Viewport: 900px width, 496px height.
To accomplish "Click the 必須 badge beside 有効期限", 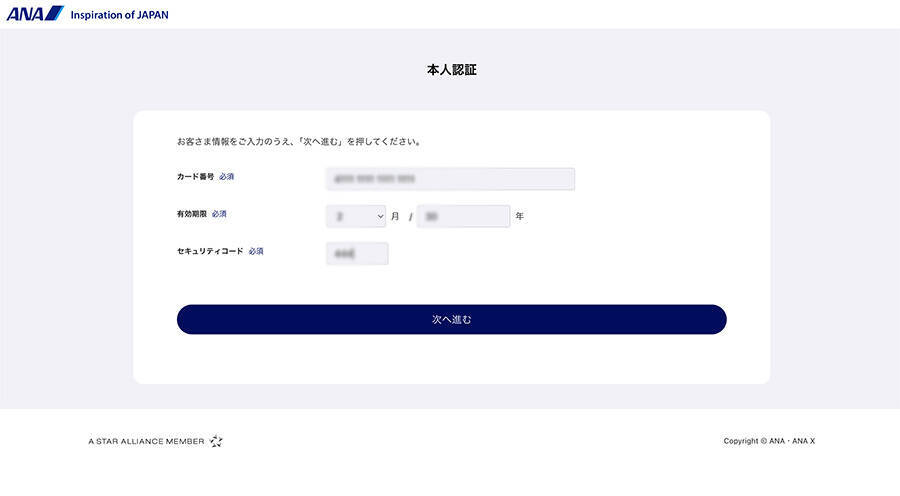I will [219, 214].
